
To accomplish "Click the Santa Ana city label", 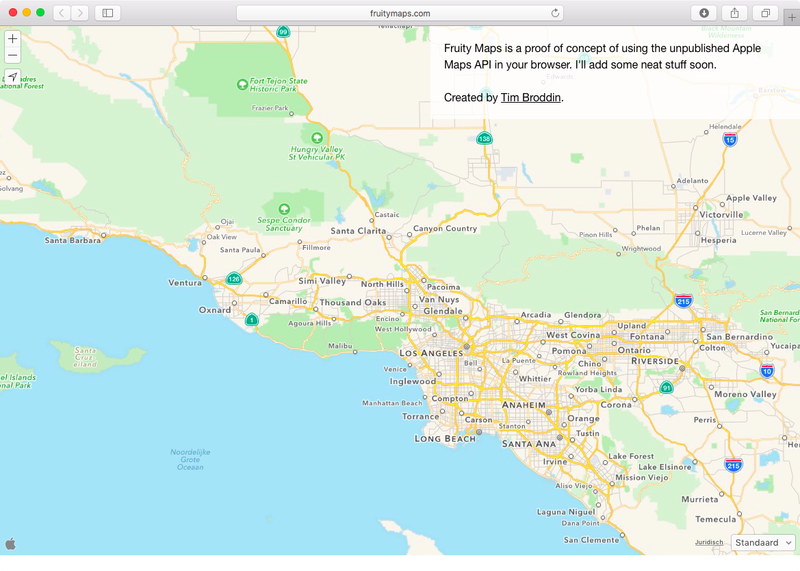I will 529,443.
